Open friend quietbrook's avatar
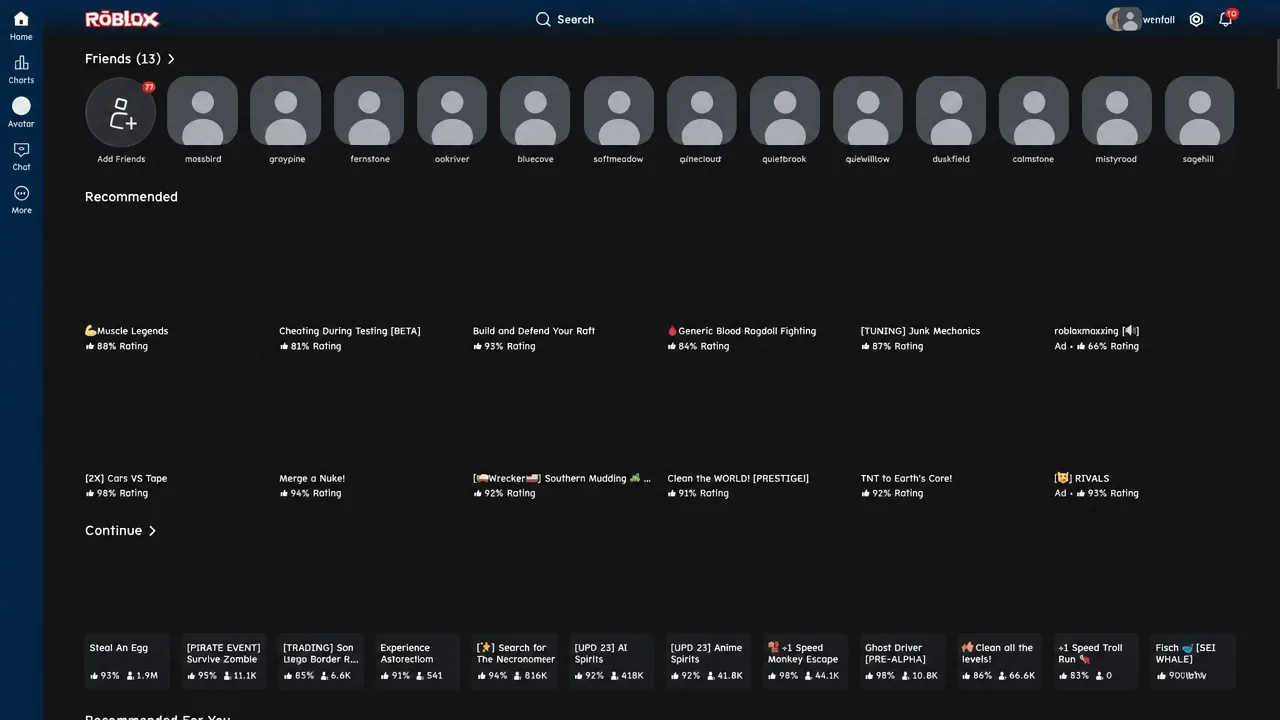The image size is (1280, 720). [784, 113]
